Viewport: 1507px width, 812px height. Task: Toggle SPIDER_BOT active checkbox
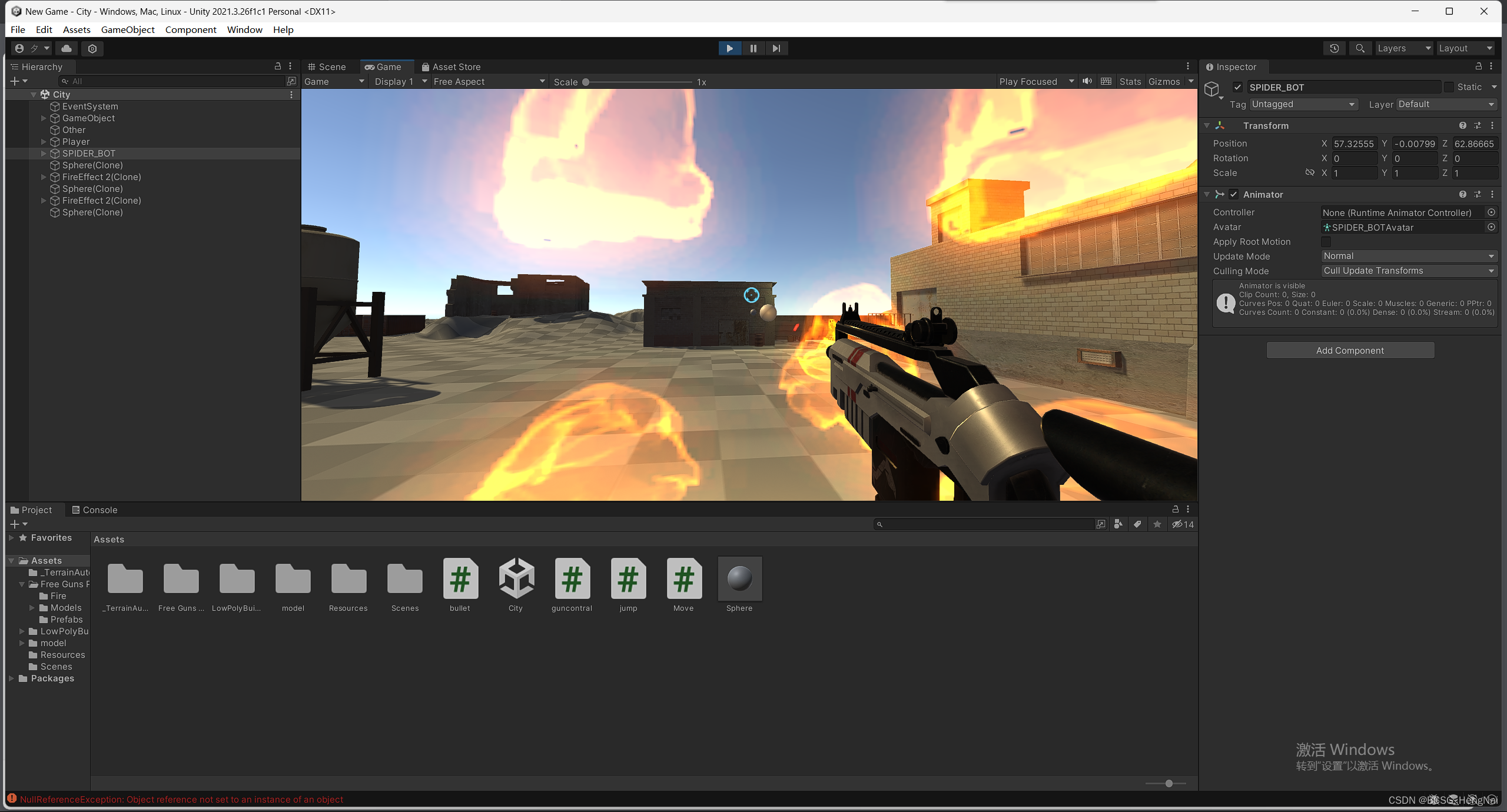pos(1237,87)
